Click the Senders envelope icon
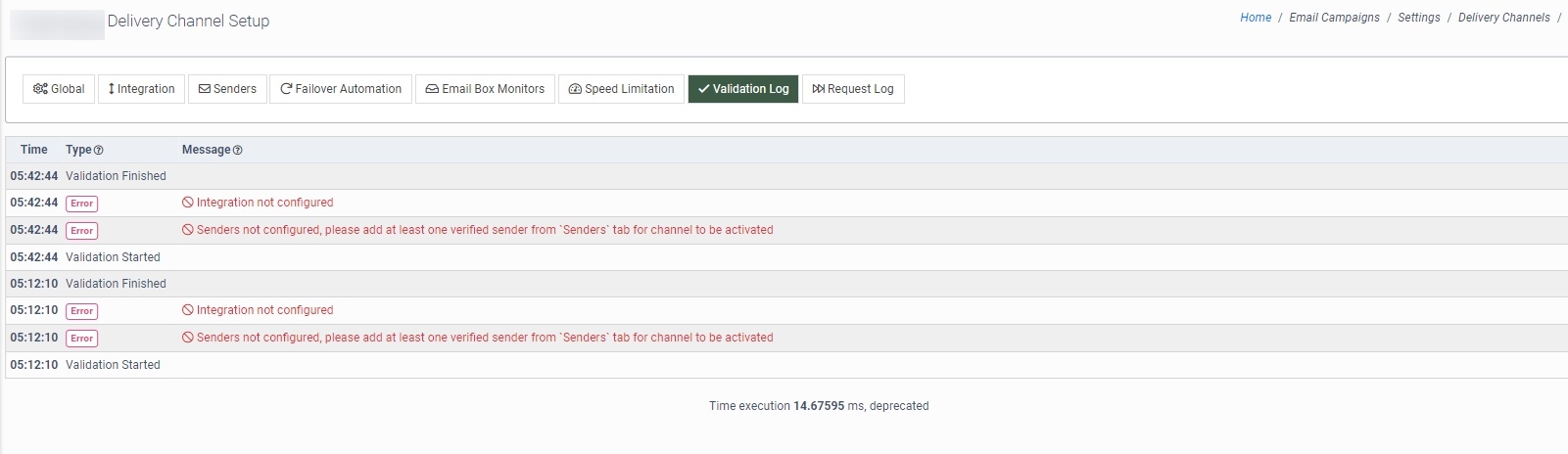Viewport: 1568px width, 454px height. 205,89
